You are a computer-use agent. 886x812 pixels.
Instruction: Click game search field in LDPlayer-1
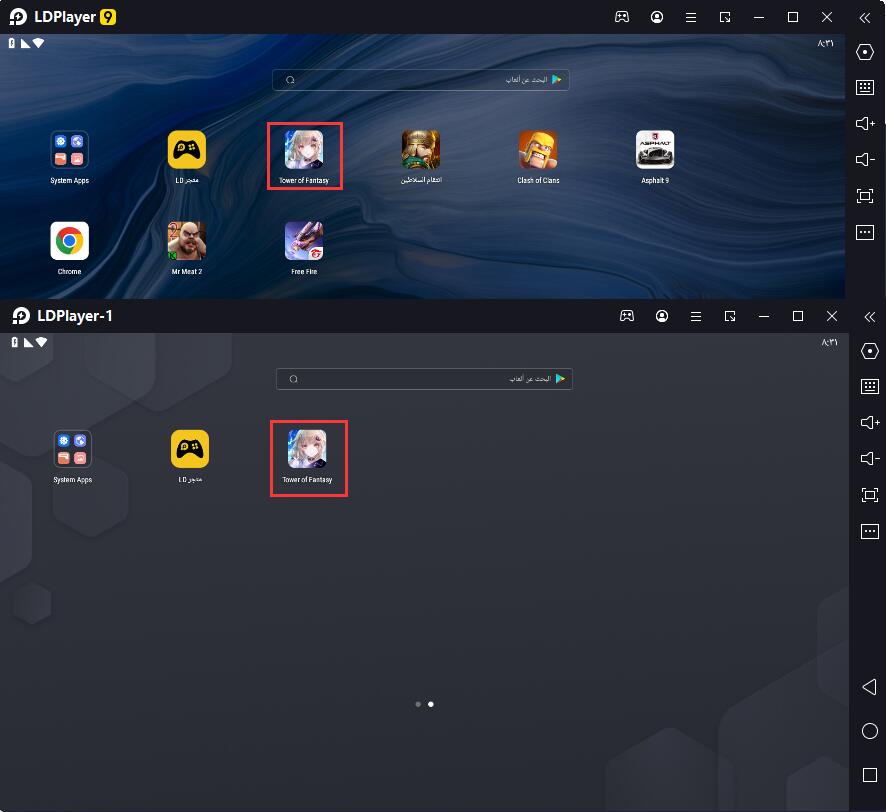pos(424,379)
